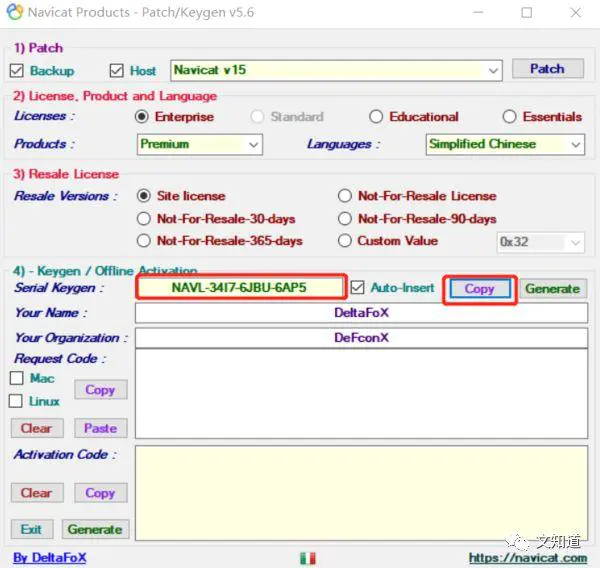Click the Your Organization field with DeFconX
Viewport: 600px width, 568px height.
click(x=362, y=338)
